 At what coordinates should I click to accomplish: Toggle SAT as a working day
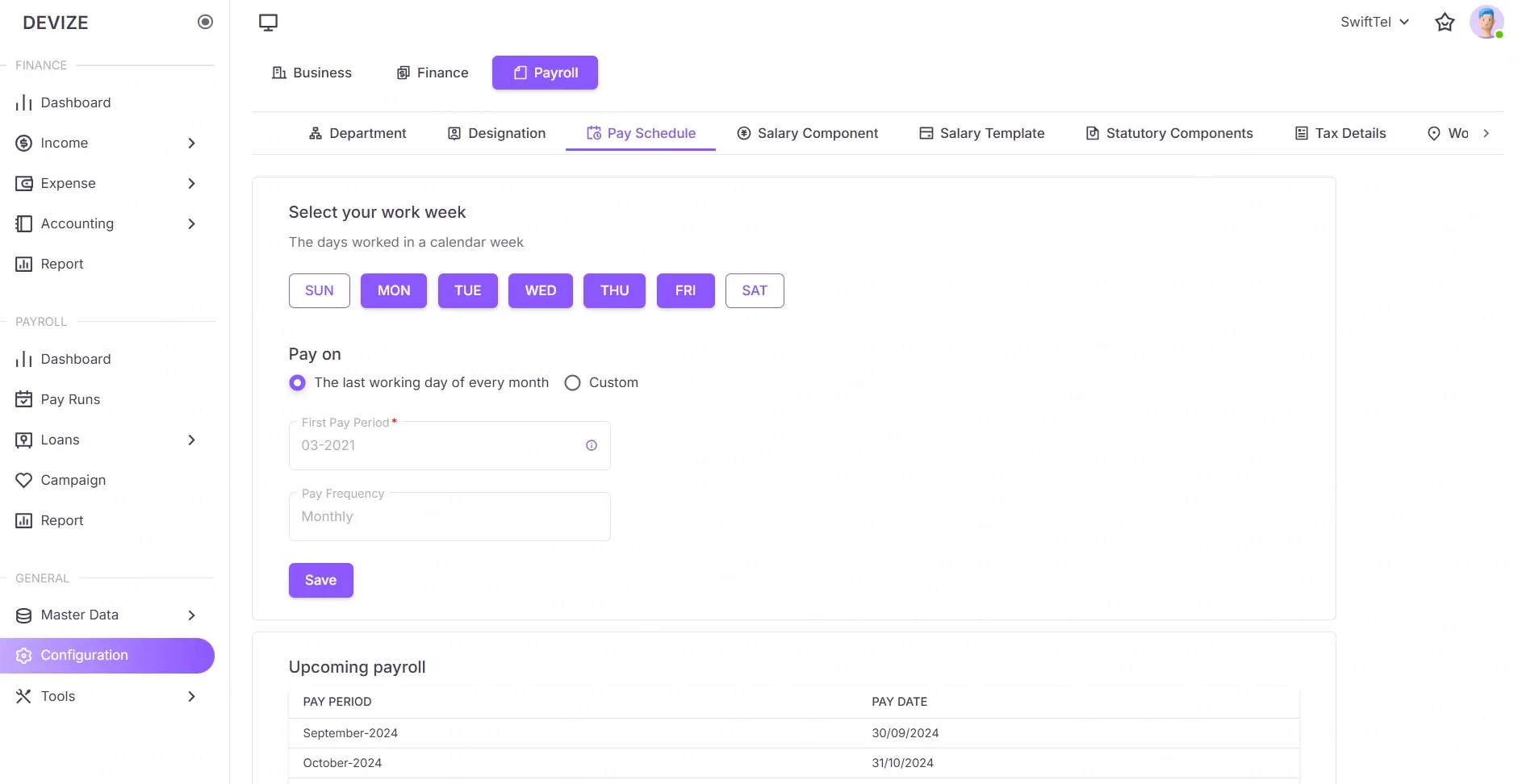(755, 290)
